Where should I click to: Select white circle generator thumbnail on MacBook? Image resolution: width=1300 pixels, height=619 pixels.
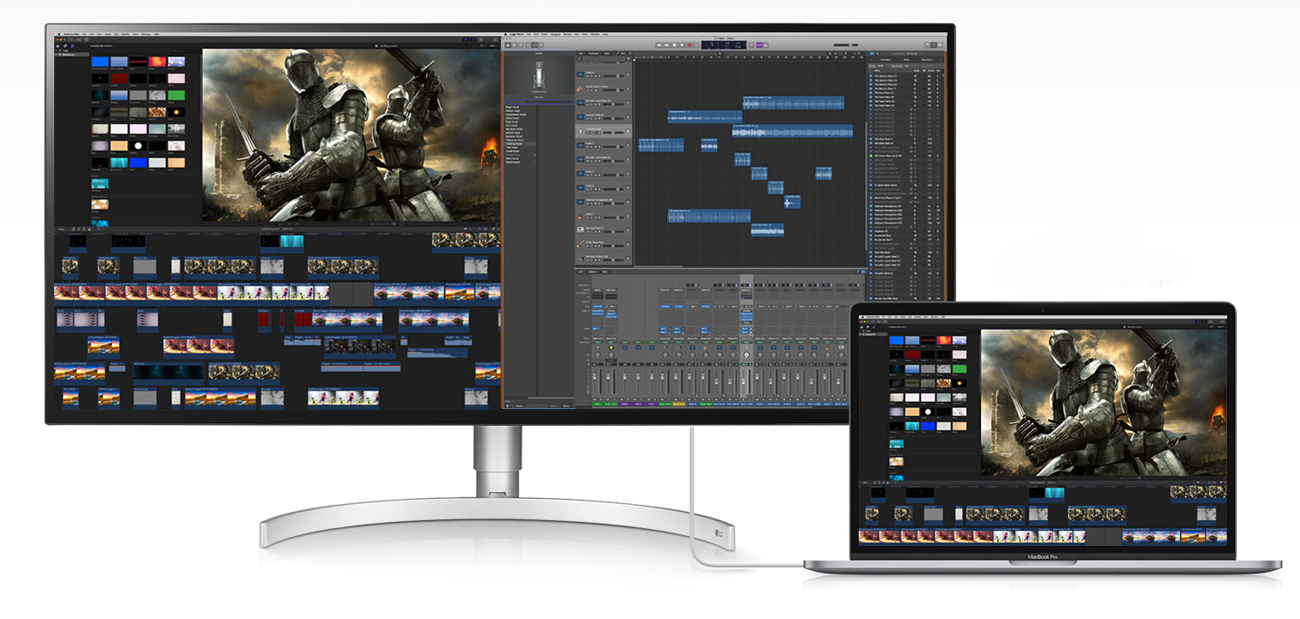(928, 412)
